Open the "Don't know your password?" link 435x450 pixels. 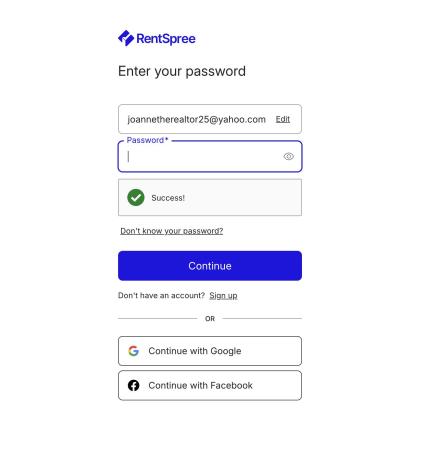click(172, 231)
